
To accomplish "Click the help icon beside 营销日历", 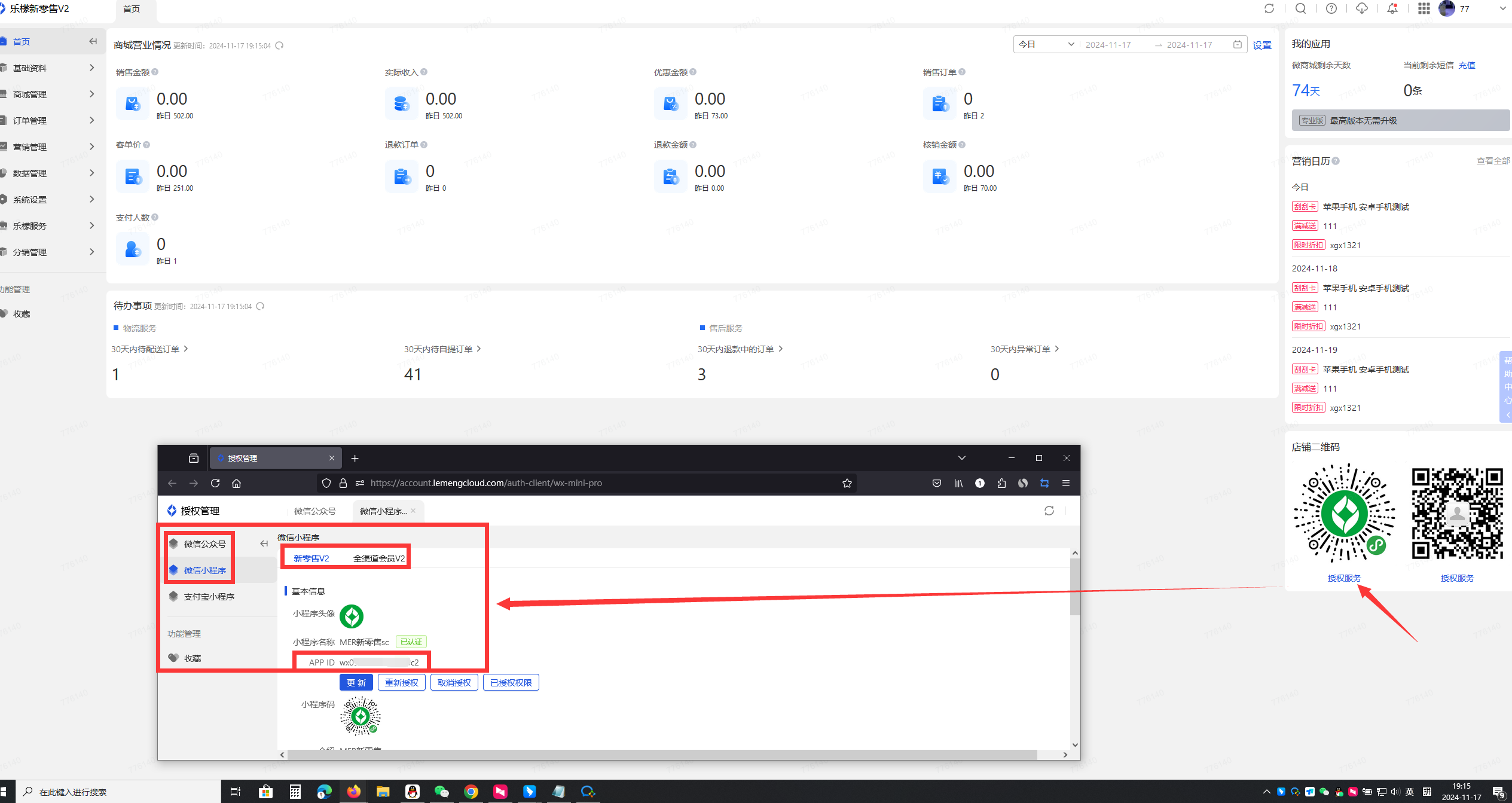I will [x=1336, y=161].
